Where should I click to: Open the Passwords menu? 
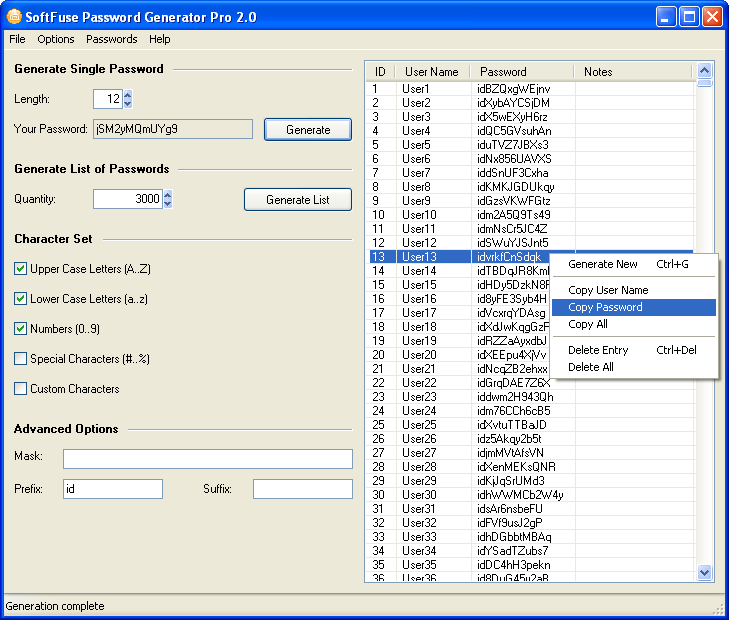coord(112,39)
